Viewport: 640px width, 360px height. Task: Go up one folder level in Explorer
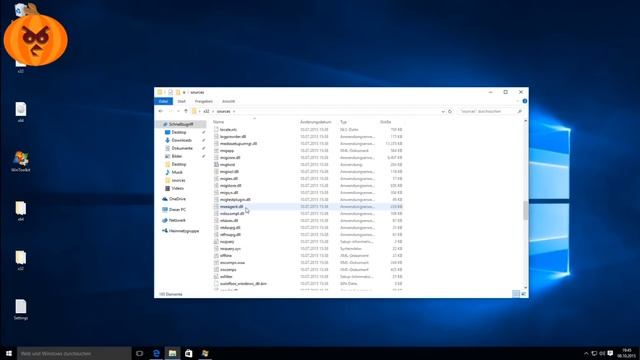tap(186, 111)
